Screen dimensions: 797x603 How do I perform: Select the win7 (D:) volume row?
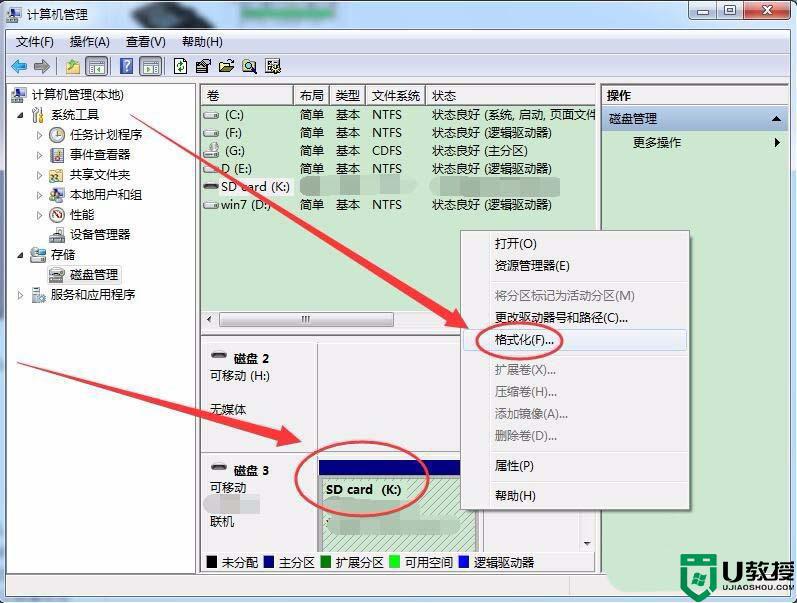click(398, 205)
